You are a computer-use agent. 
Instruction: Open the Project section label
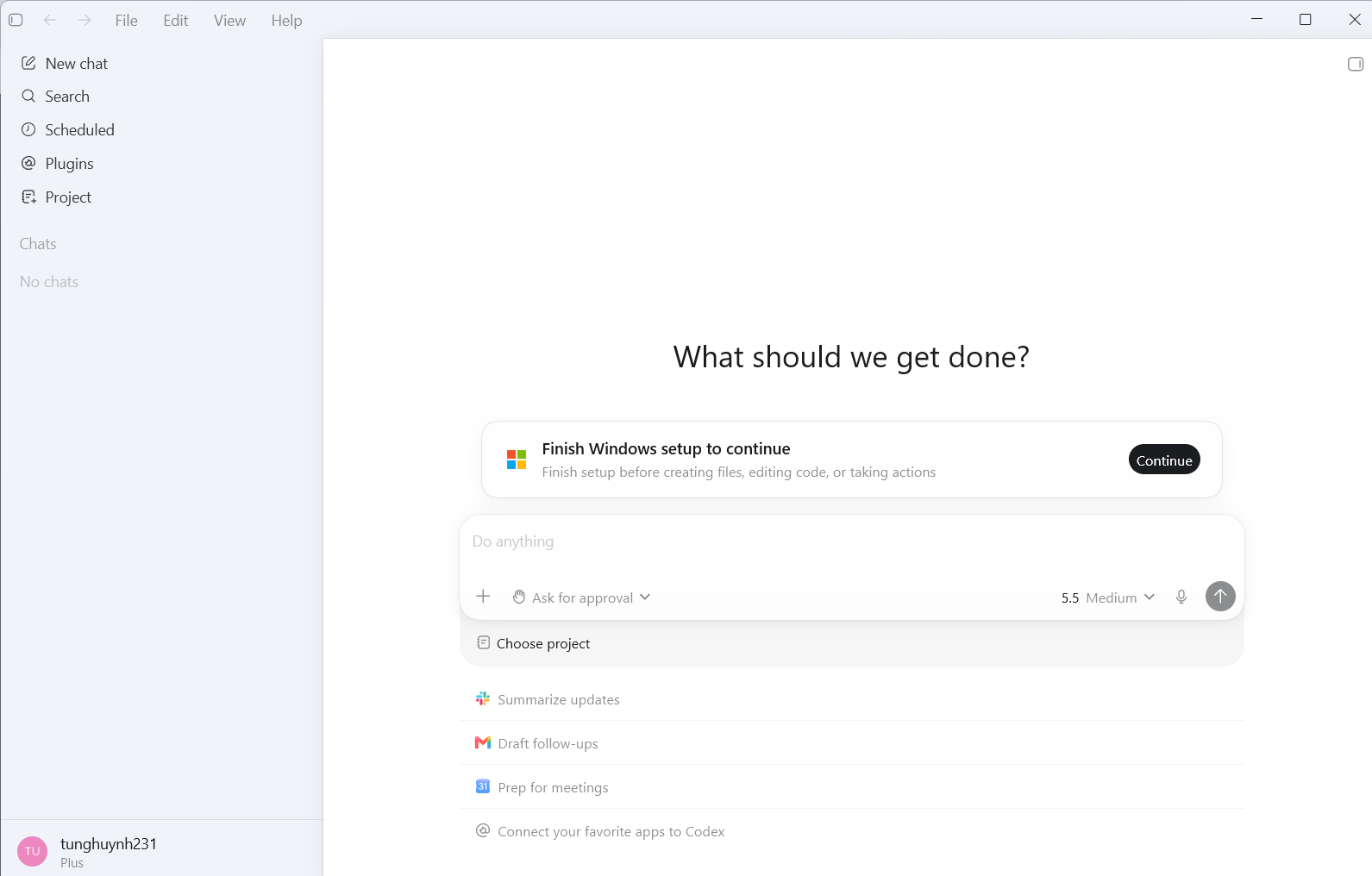tap(68, 197)
